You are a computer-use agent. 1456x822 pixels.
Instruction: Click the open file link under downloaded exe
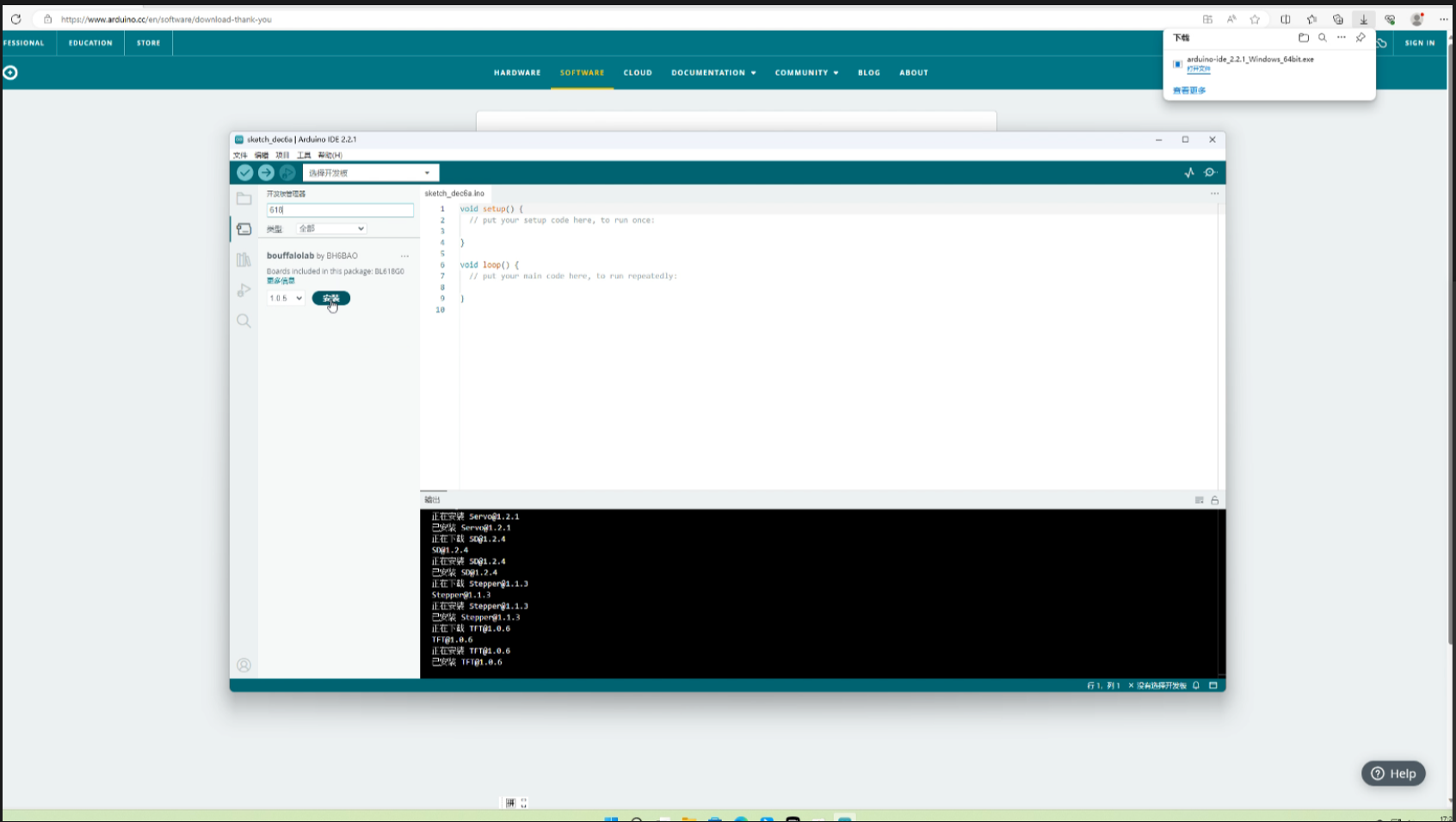(x=1199, y=69)
